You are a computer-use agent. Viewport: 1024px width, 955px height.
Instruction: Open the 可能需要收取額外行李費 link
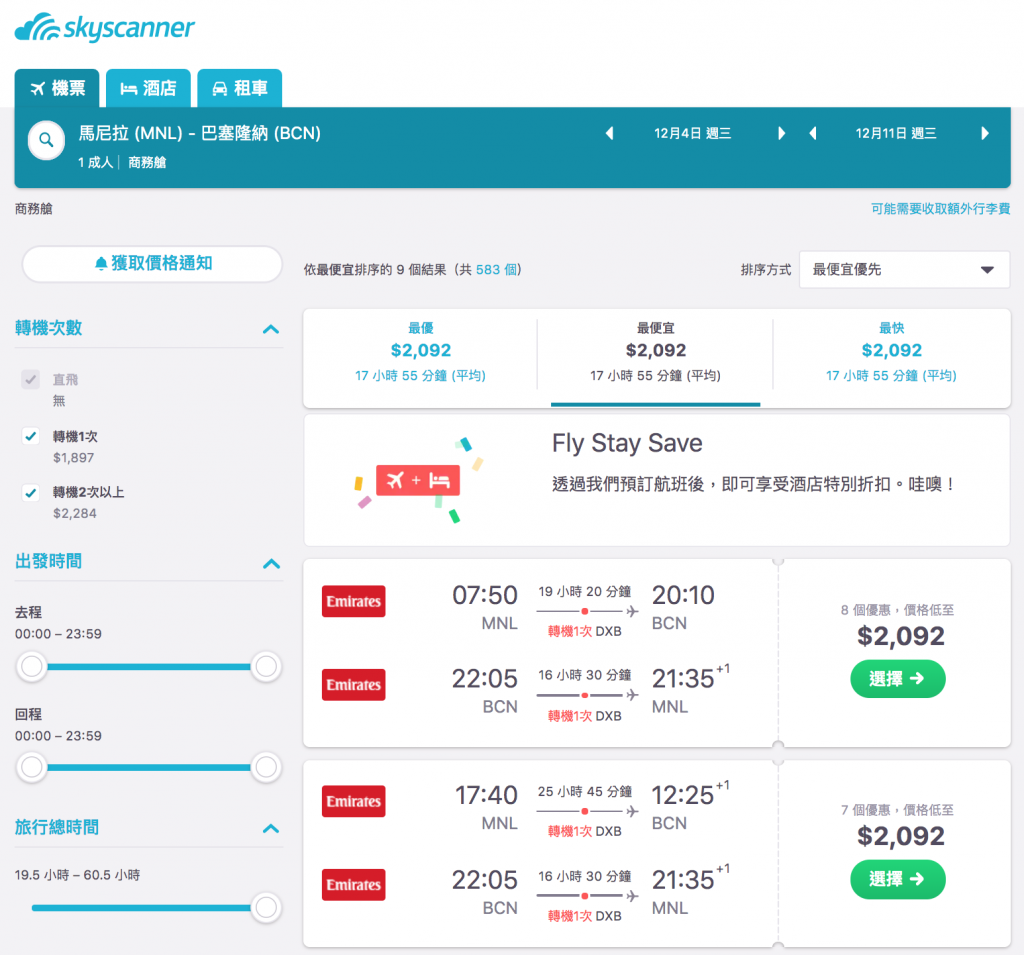[x=940, y=208]
